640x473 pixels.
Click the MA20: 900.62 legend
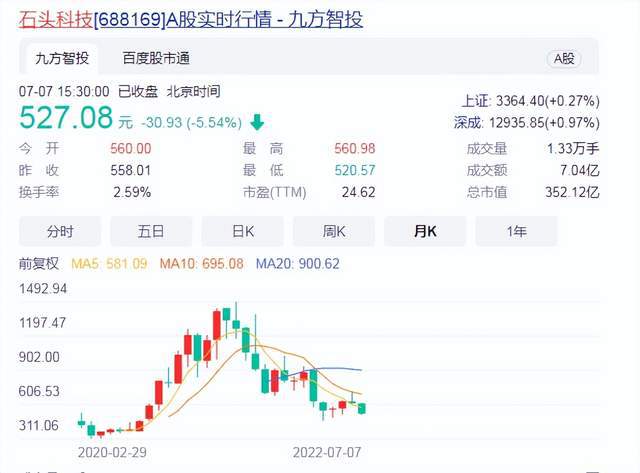(298, 264)
